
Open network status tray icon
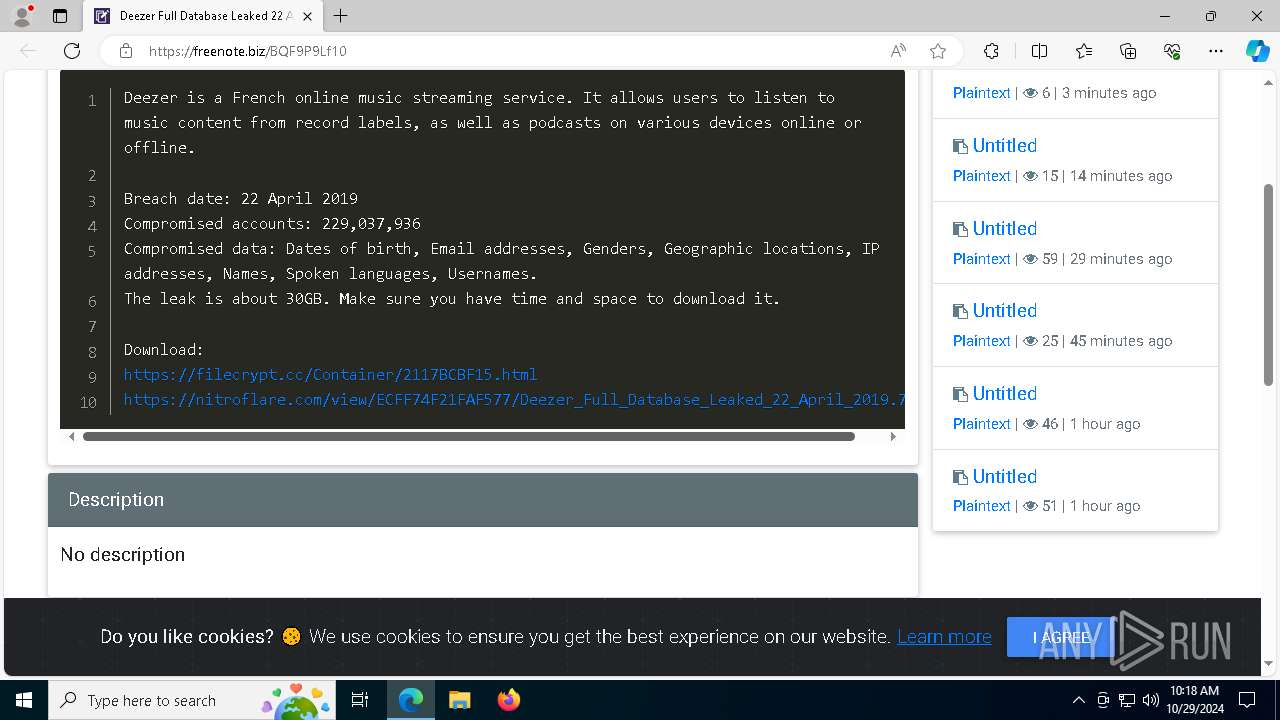tap(1127, 700)
